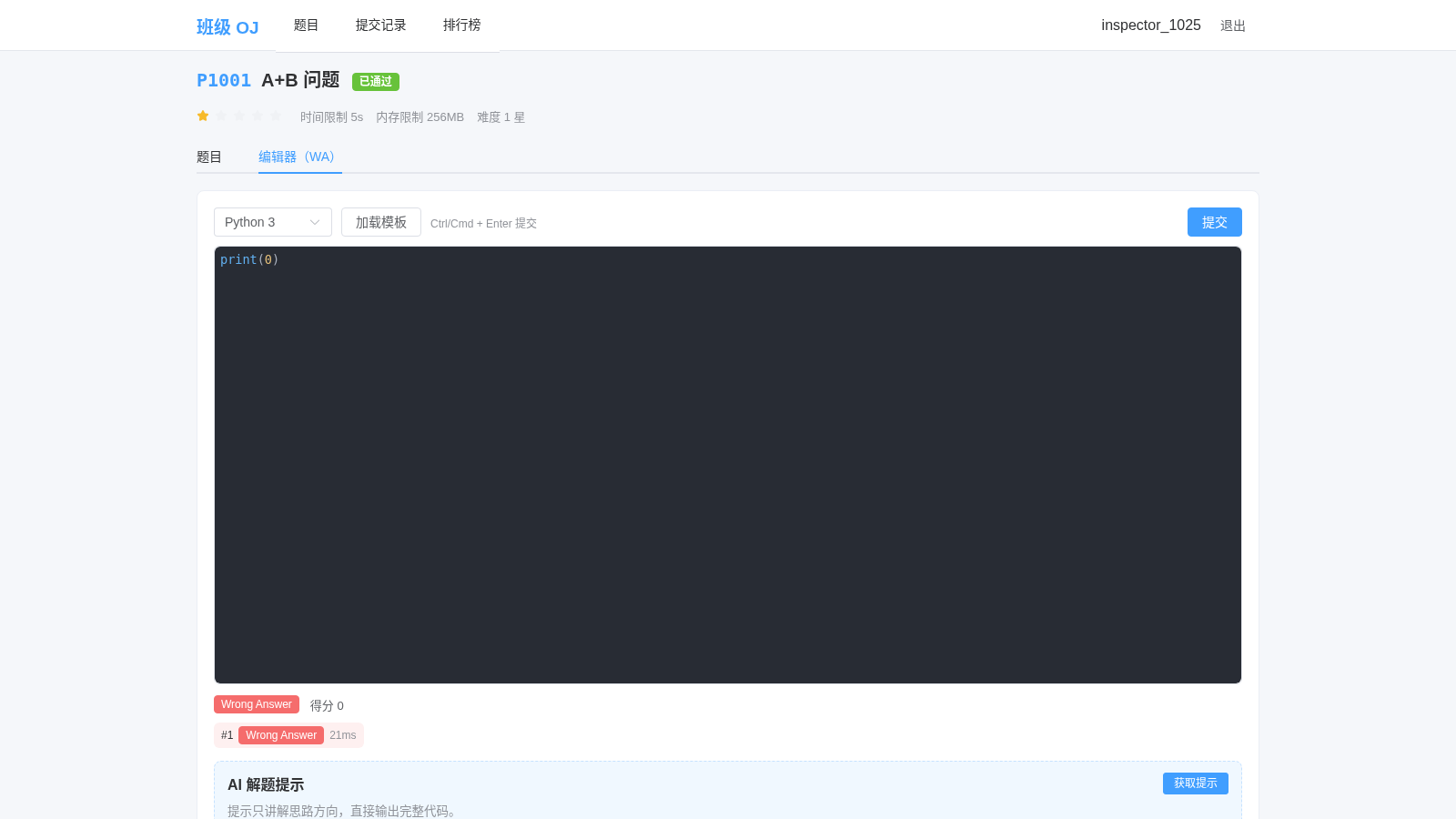Submit code with the 提交 button
The width and height of the screenshot is (1456, 819).
tap(1214, 222)
